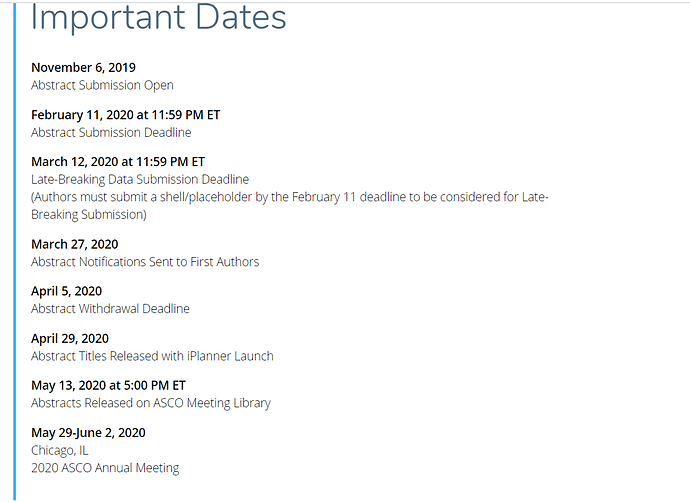Select the November 6, 2019 date
Viewport: 690px width, 502px height.
[x=83, y=67]
